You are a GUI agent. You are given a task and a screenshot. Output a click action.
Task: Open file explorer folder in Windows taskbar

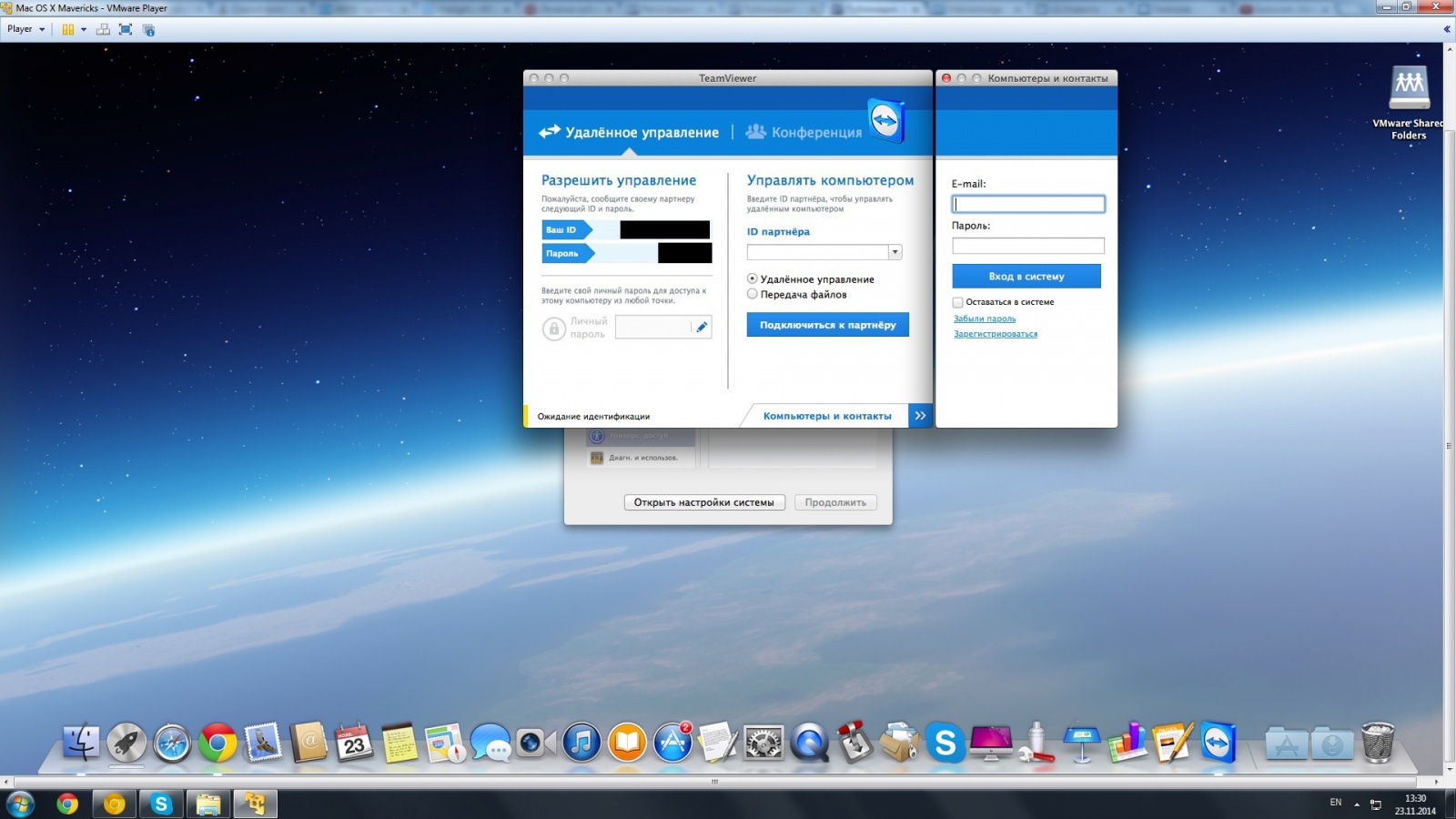pyautogui.click(x=208, y=804)
